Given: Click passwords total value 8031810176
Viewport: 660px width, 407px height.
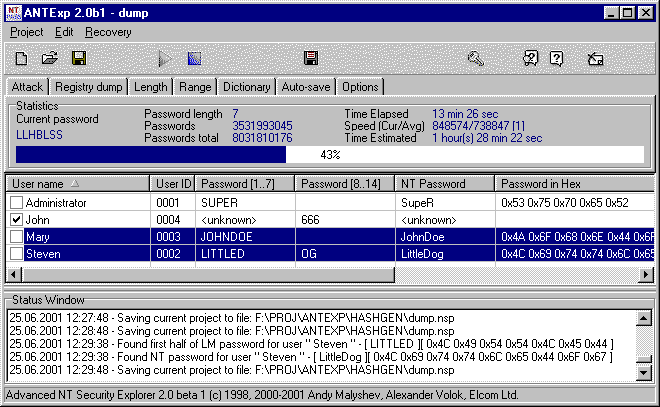Looking at the screenshot, I should (x=262, y=138).
